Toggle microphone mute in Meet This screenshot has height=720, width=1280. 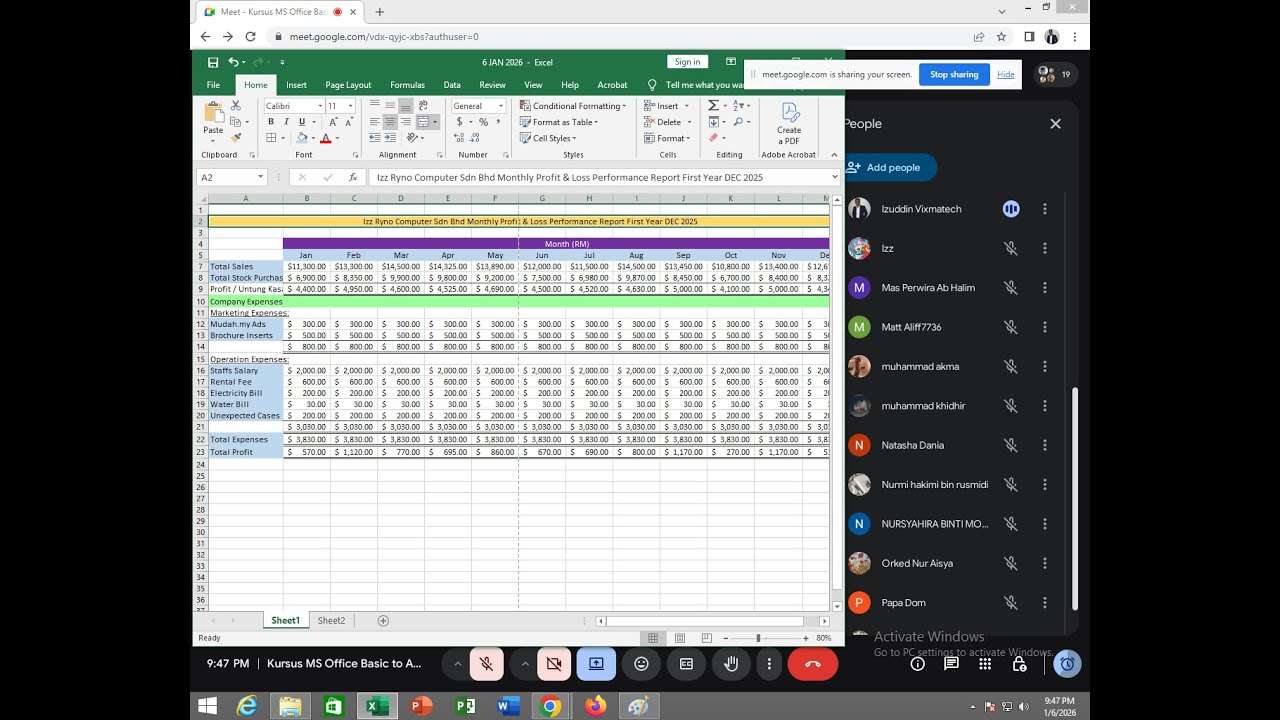(x=486, y=663)
